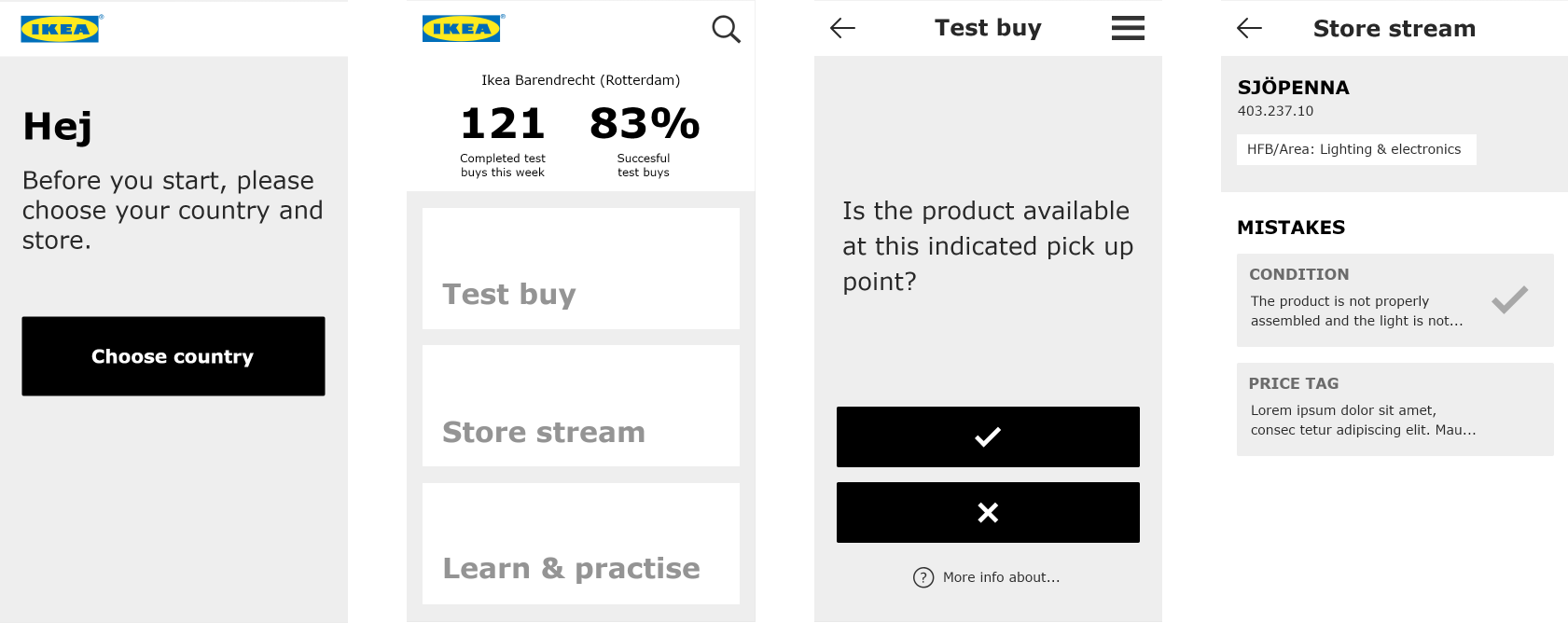Confirm product availability with the checkmark button
The image size is (1568, 623).
(x=988, y=436)
